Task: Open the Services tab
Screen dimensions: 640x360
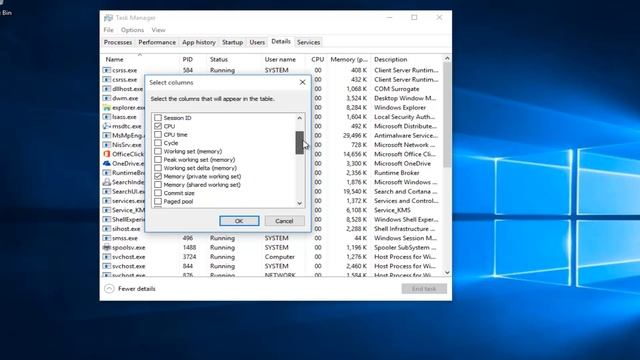Action: coord(308,42)
